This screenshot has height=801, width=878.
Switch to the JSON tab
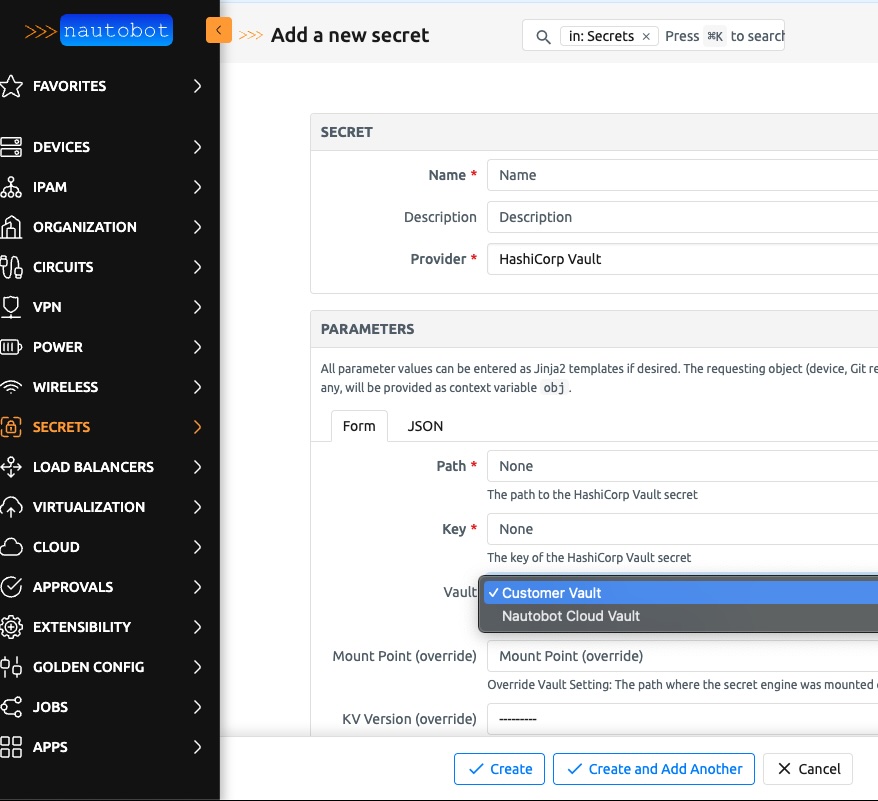(425, 426)
